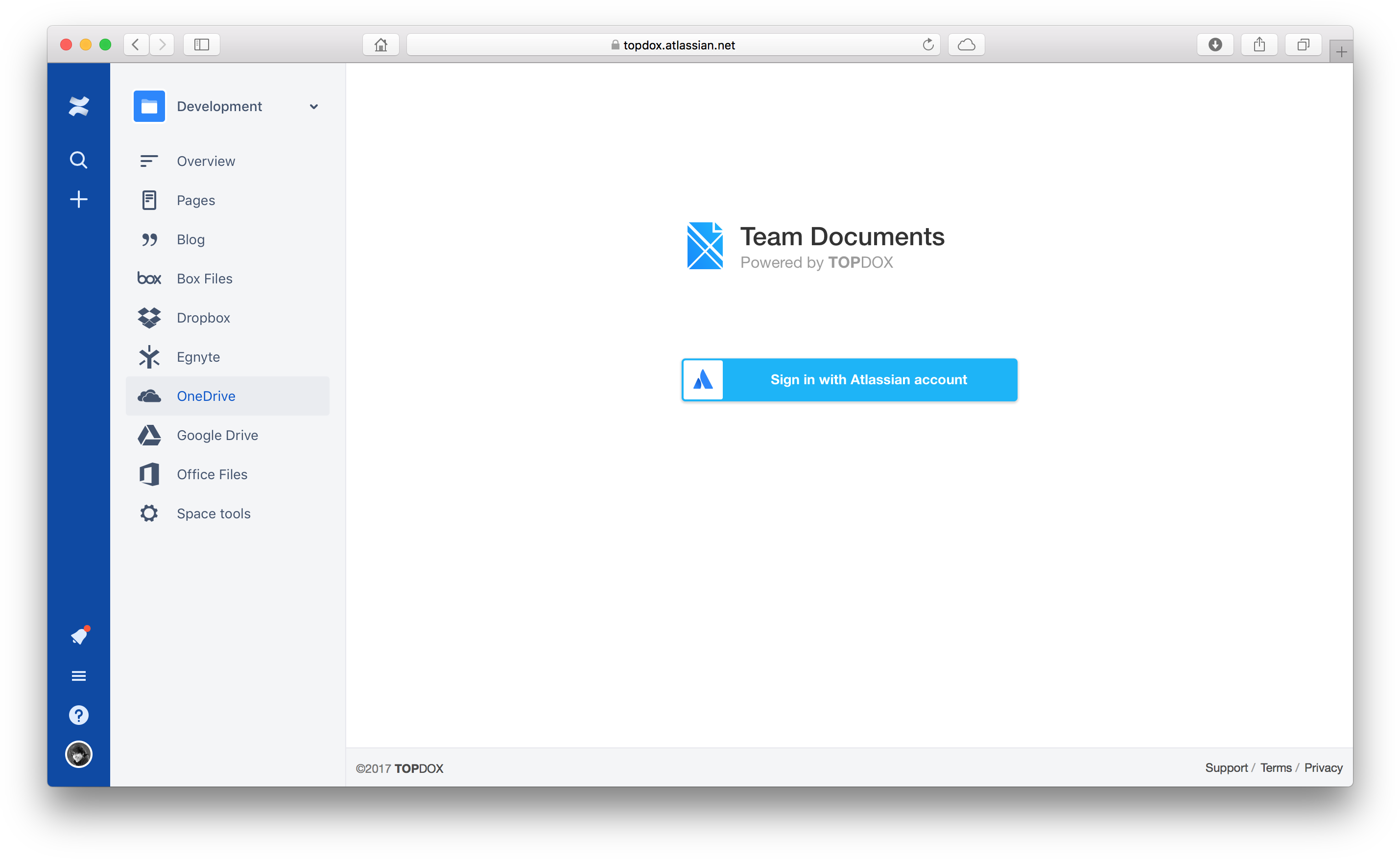Check notifications via the bell icon
This screenshot has height=859, width=1400.
tap(79, 636)
